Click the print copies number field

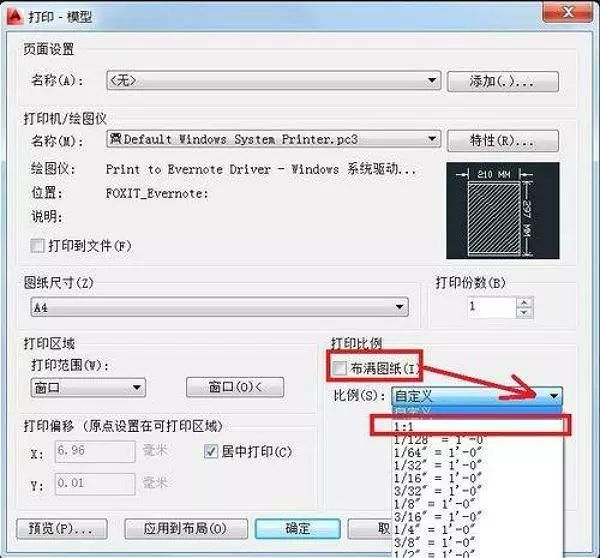coord(492,307)
